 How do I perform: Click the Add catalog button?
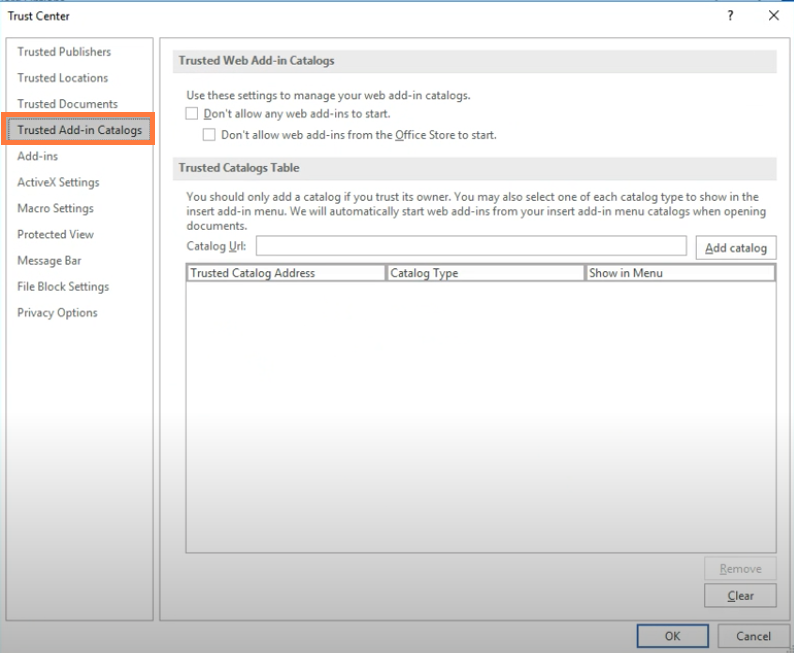coord(736,248)
